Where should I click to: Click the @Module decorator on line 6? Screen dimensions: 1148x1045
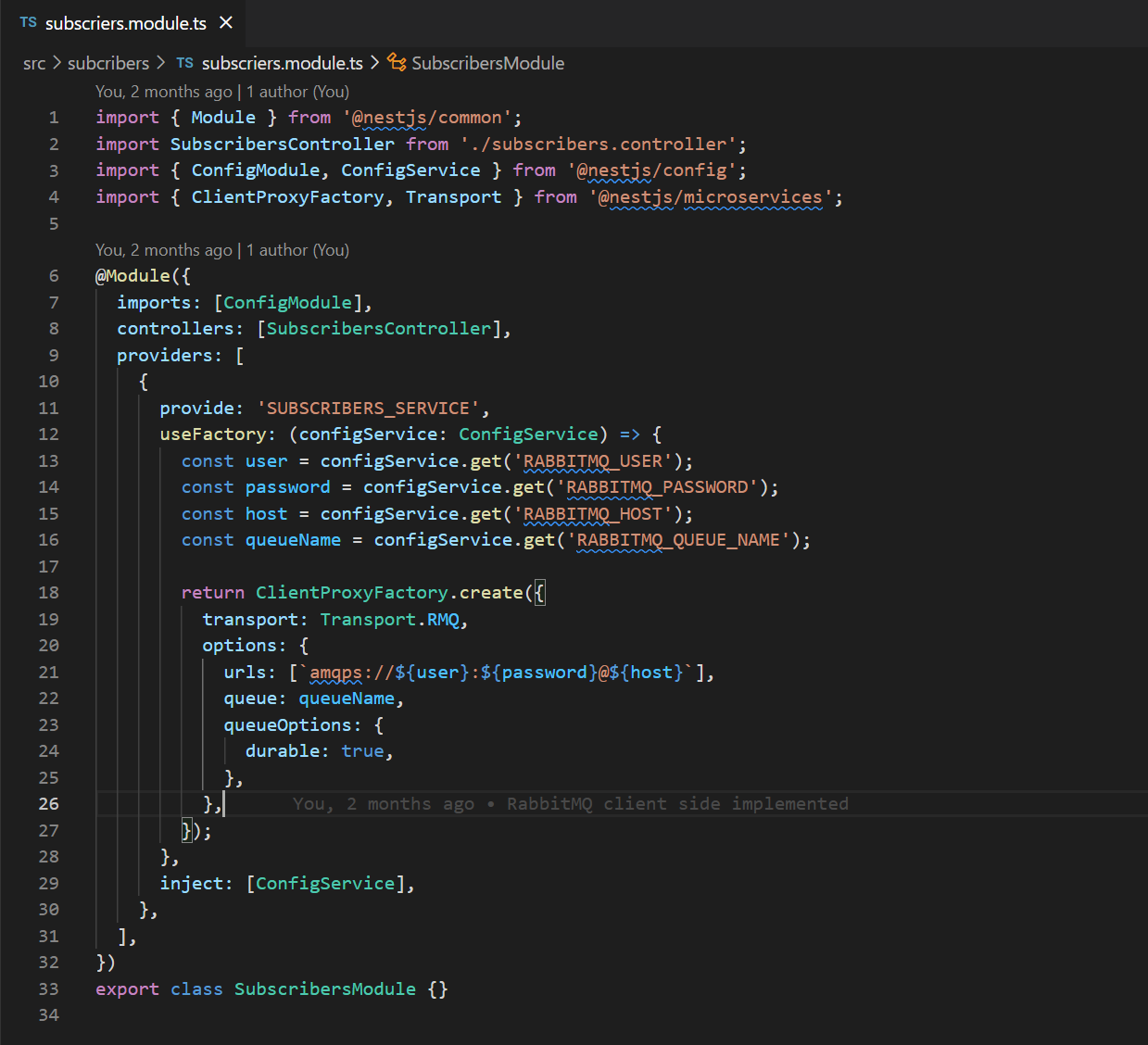click(x=133, y=276)
